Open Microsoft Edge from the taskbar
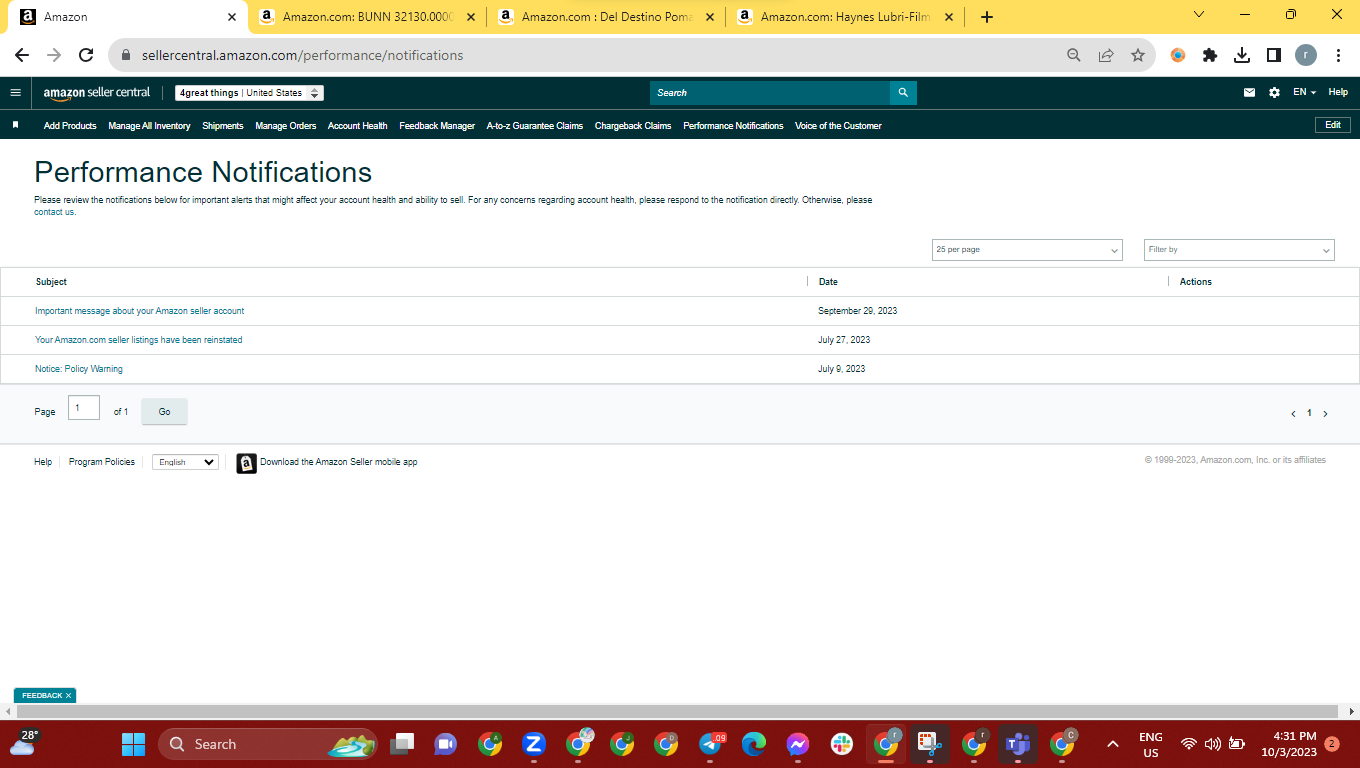This screenshot has height=768, width=1360. tap(754, 744)
